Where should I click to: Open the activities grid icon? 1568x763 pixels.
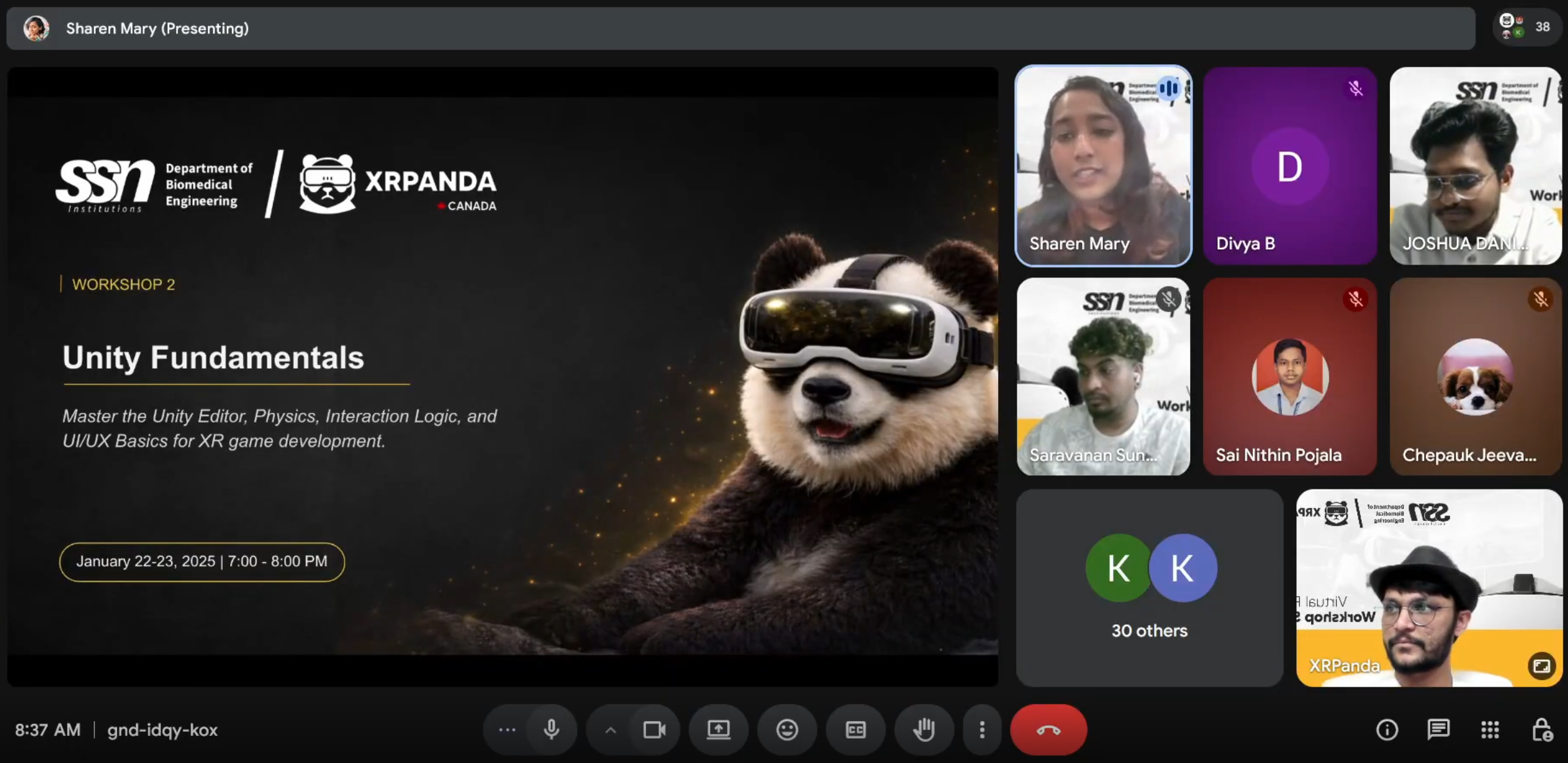(x=1490, y=730)
